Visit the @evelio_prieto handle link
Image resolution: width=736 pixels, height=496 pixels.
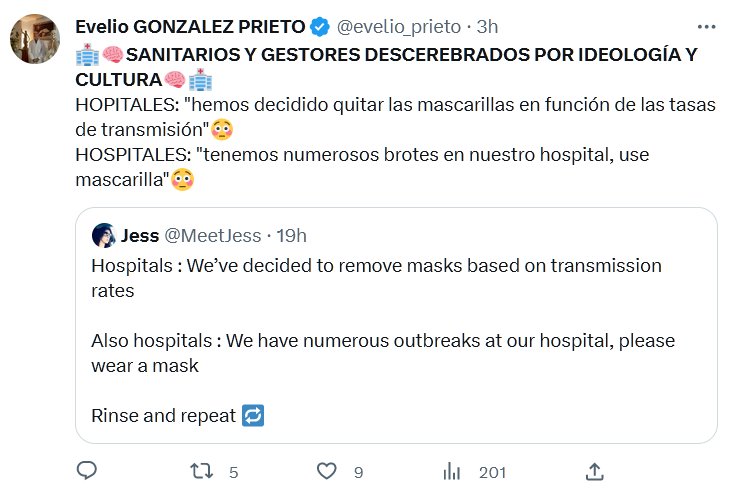[x=393, y=26]
